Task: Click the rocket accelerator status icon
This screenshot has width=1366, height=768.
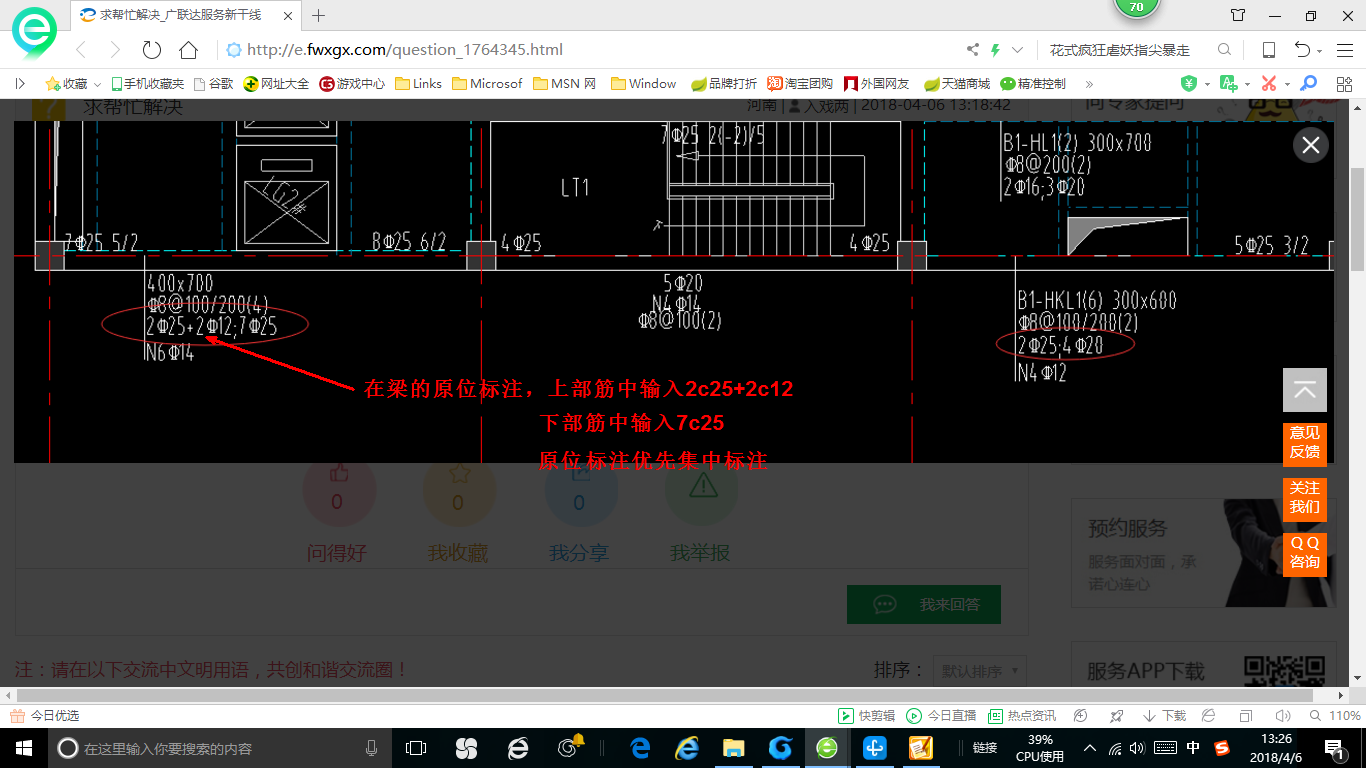Action: coord(1117,716)
